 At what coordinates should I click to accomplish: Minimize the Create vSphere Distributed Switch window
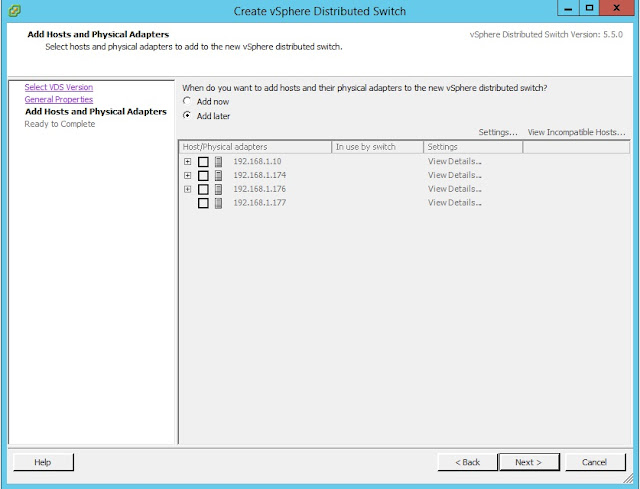[568, 8]
